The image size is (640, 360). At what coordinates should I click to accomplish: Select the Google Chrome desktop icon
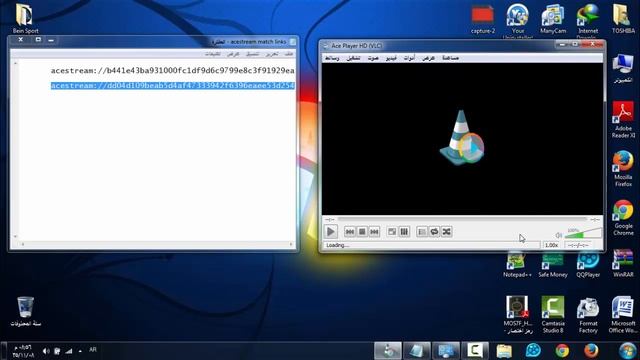623,217
